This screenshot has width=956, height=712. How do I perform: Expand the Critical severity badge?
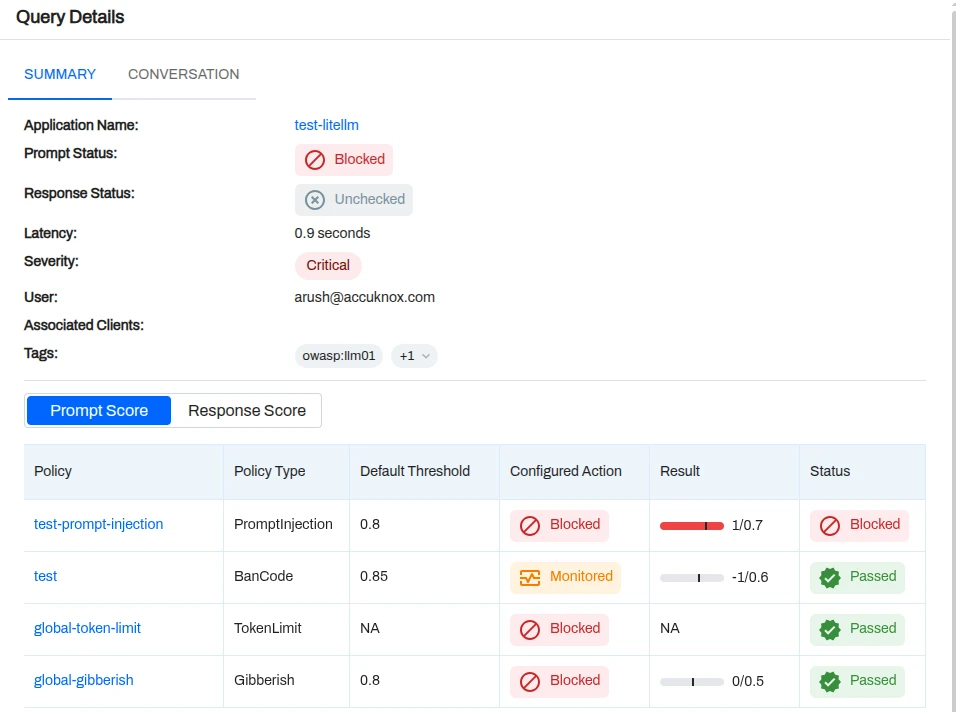pyautogui.click(x=328, y=265)
